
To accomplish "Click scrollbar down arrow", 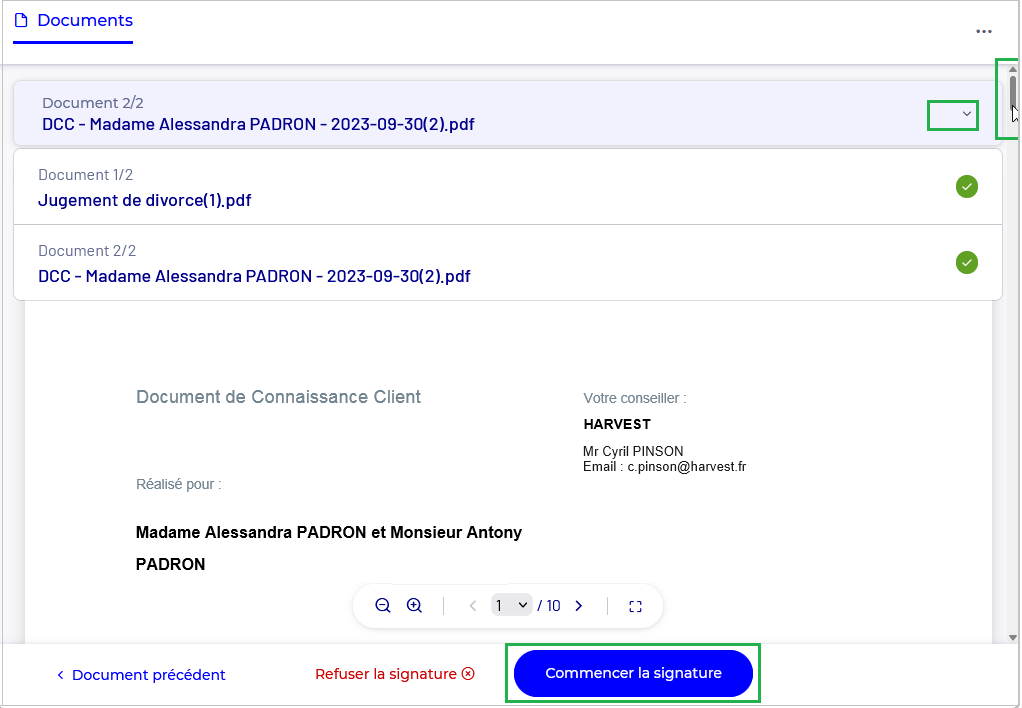I will point(1013,637).
